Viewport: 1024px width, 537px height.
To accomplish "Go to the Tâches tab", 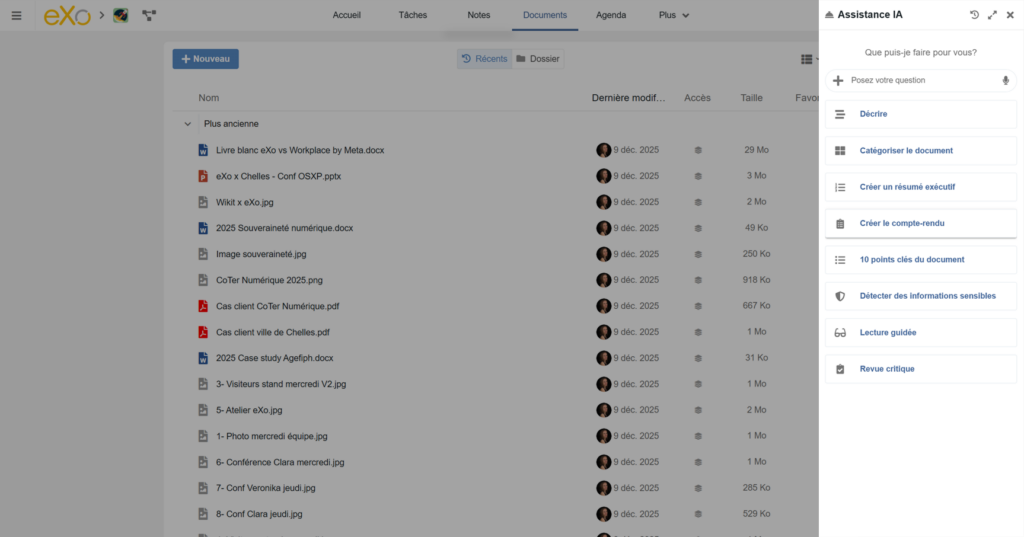I will tap(412, 15).
